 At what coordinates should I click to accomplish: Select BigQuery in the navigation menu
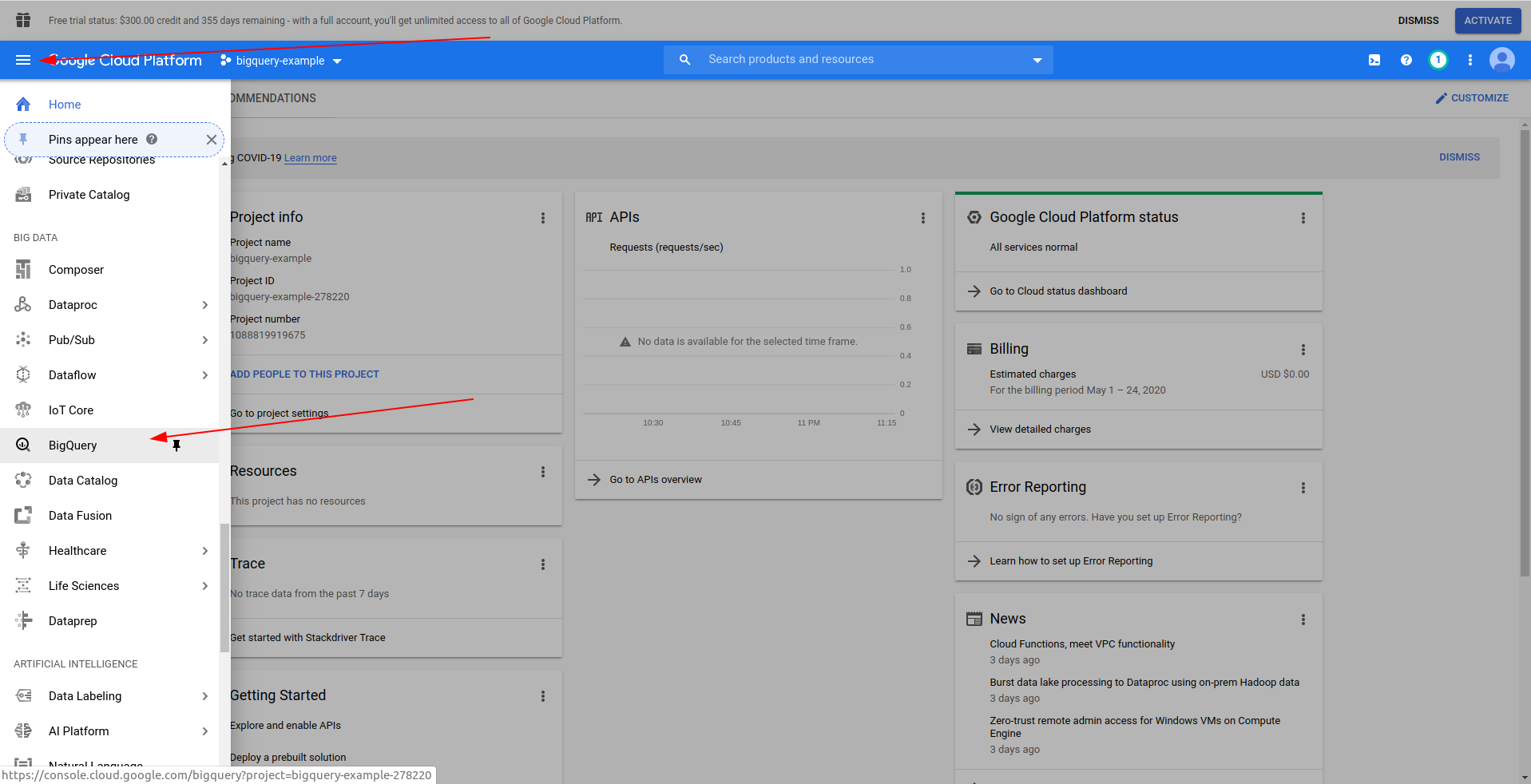point(73,445)
